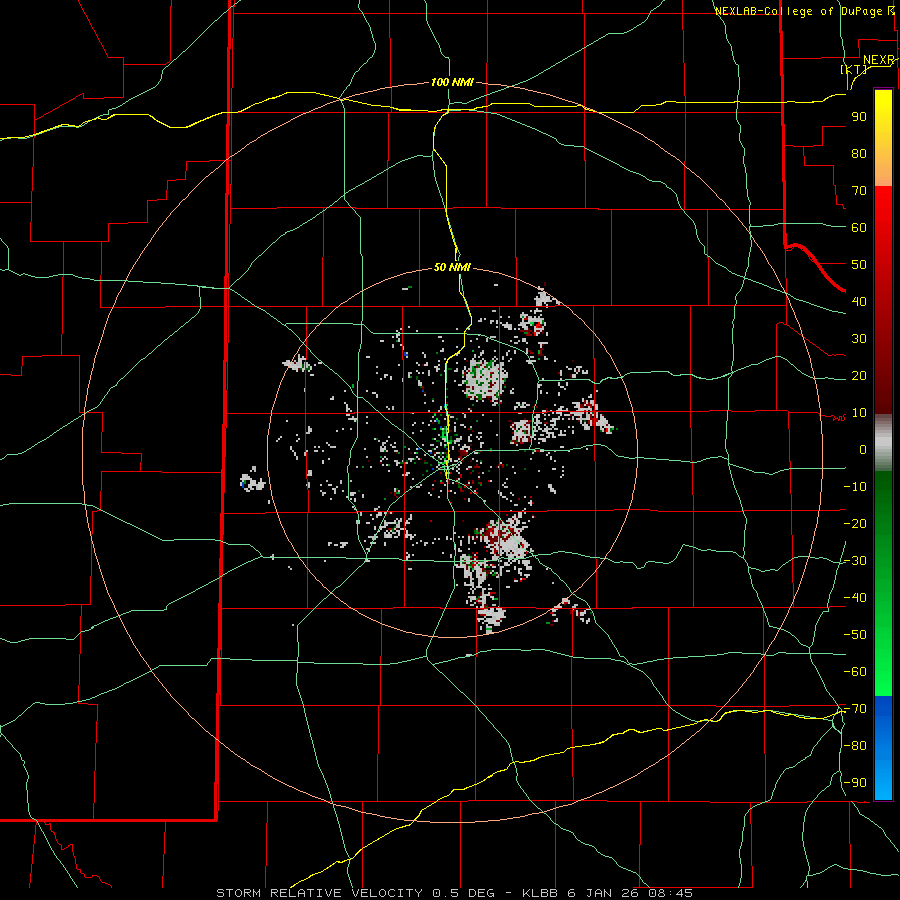
Task: Click the 70 value on velocity scale
Action: tap(859, 191)
